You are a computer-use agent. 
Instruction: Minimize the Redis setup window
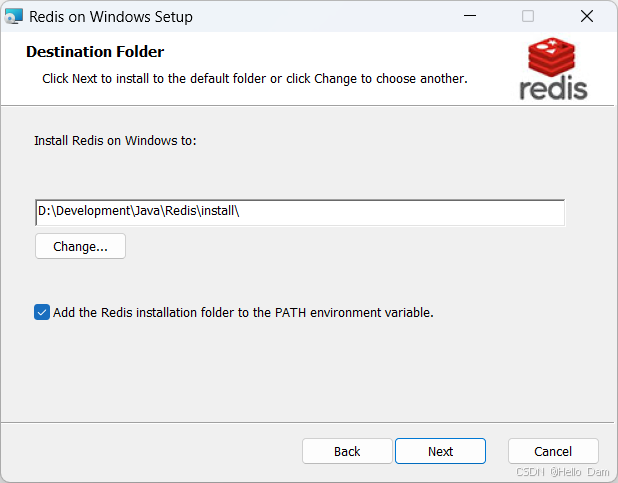pos(469,17)
